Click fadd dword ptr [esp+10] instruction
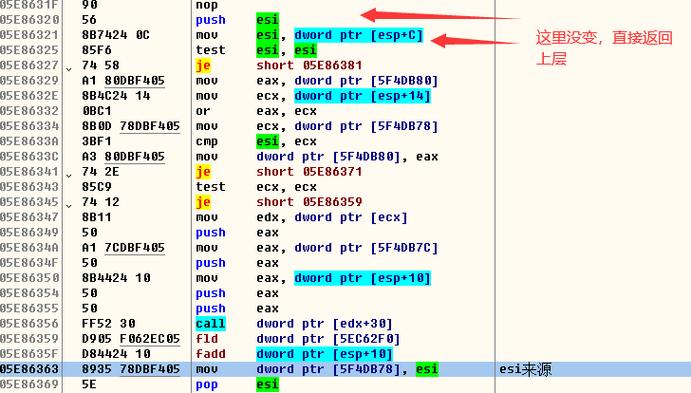 tap(294, 354)
